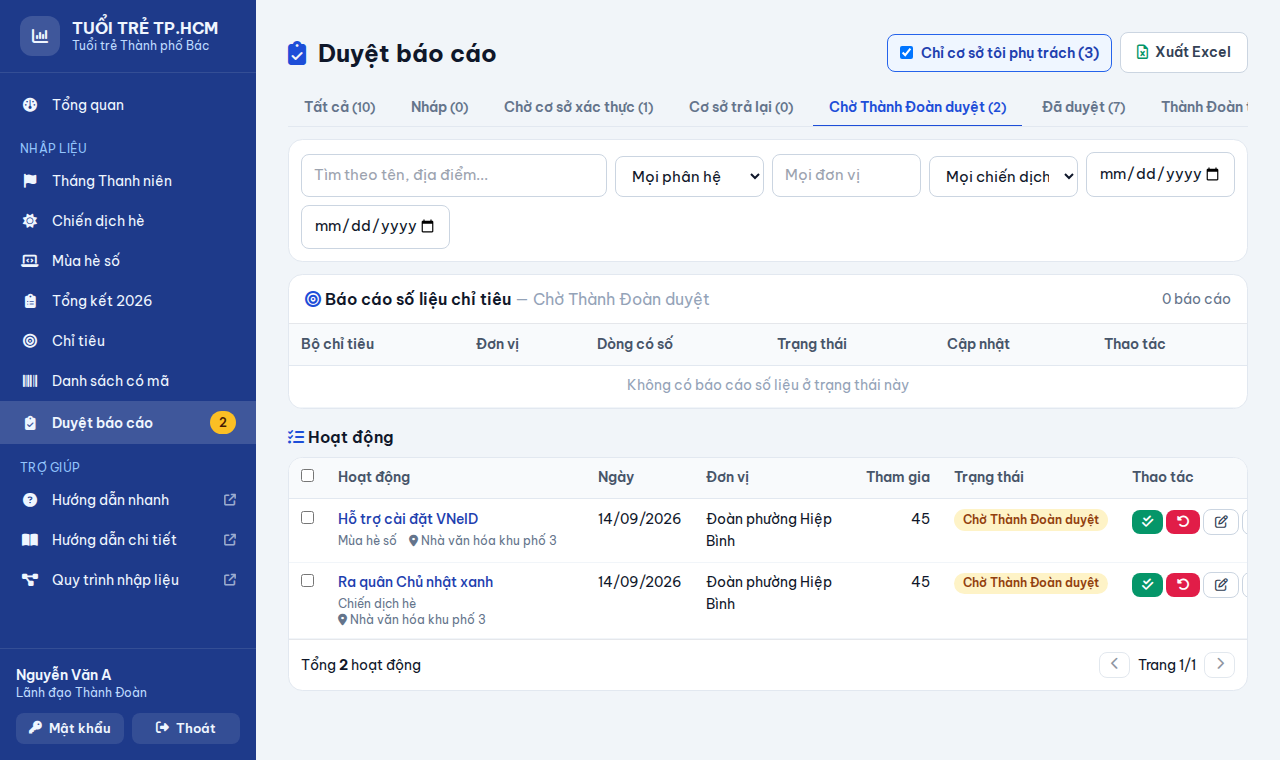The width and height of the screenshot is (1280, 760).
Task: Switch to Nháp (0) tab
Action: point(440,107)
